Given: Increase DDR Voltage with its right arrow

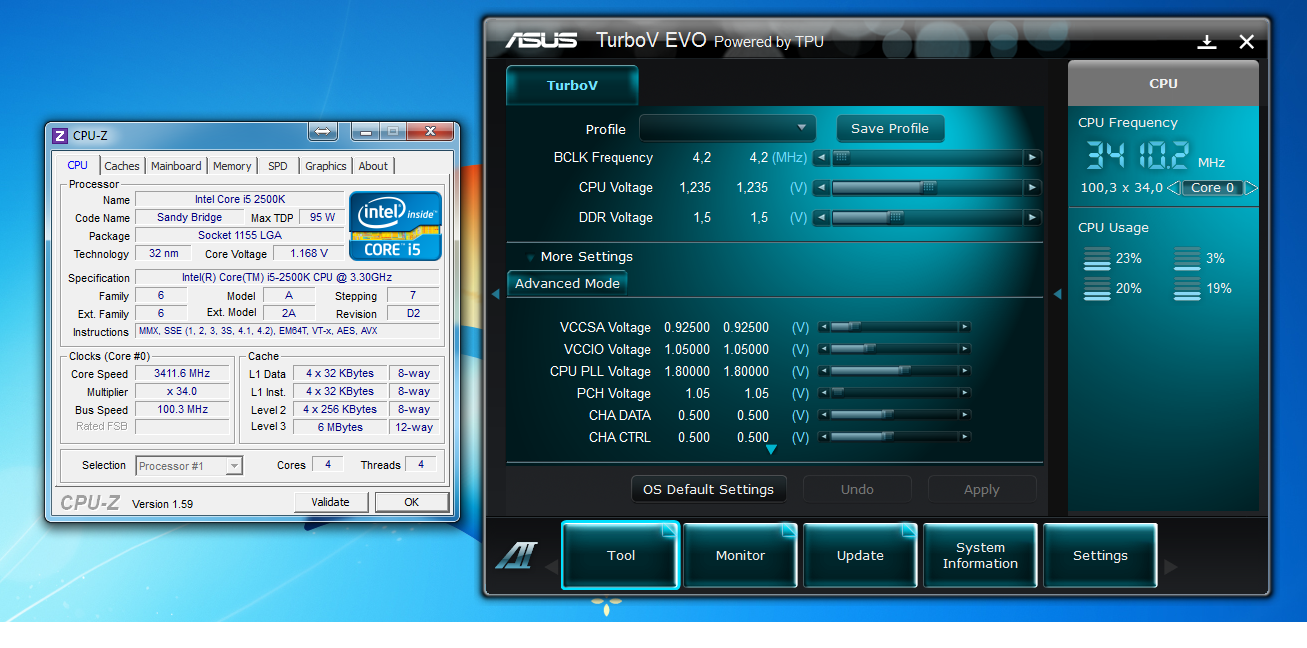Looking at the screenshot, I should click(x=1032, y=218).
